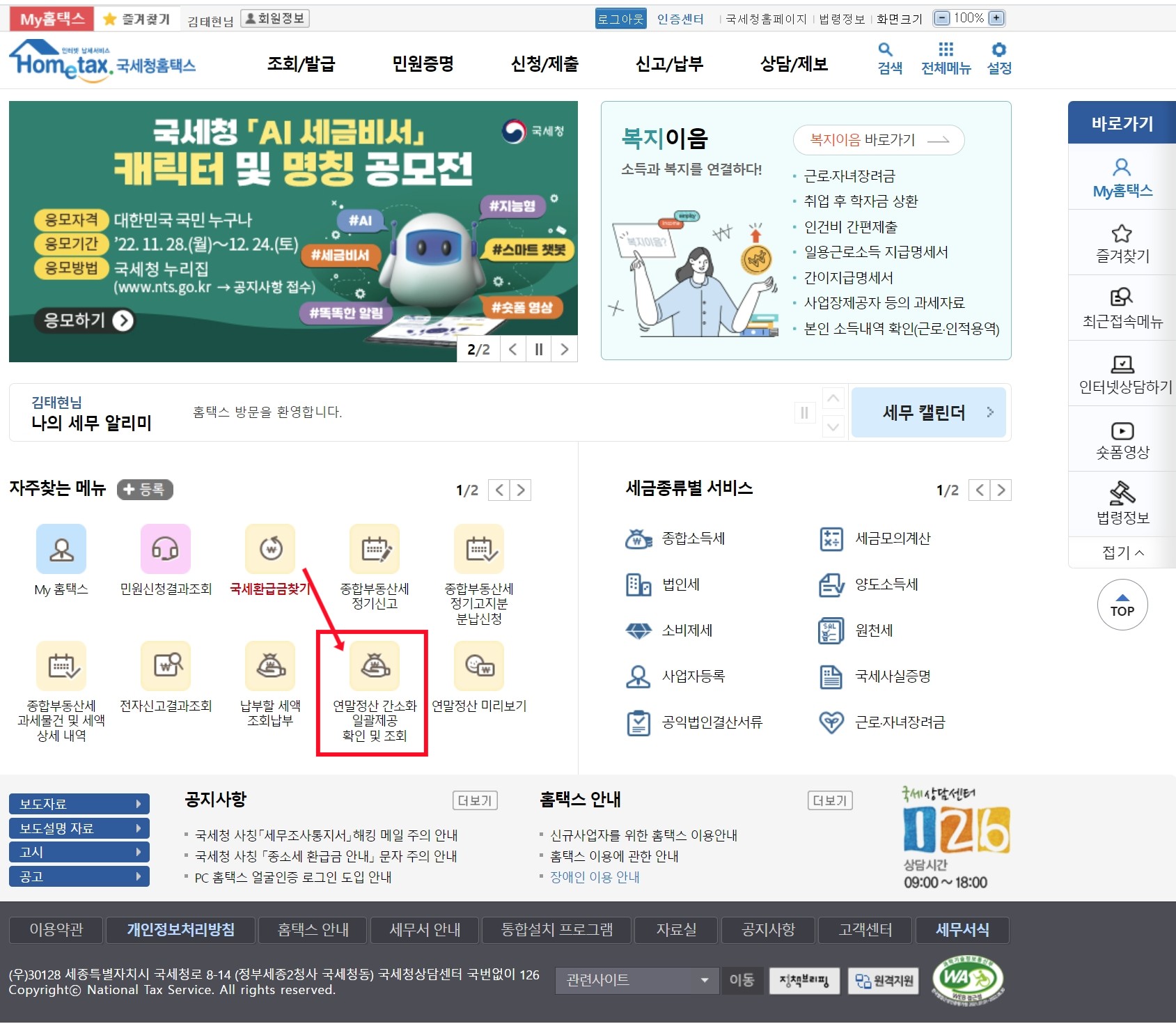Viewport: 1176px width, 1024px height.
Task: Open the 신고/납부 menu
Action: point(669,64)
